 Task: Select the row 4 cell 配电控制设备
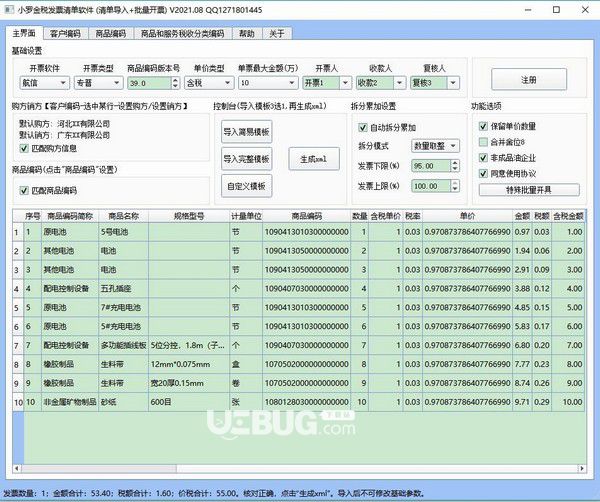[x=70, y=288]
